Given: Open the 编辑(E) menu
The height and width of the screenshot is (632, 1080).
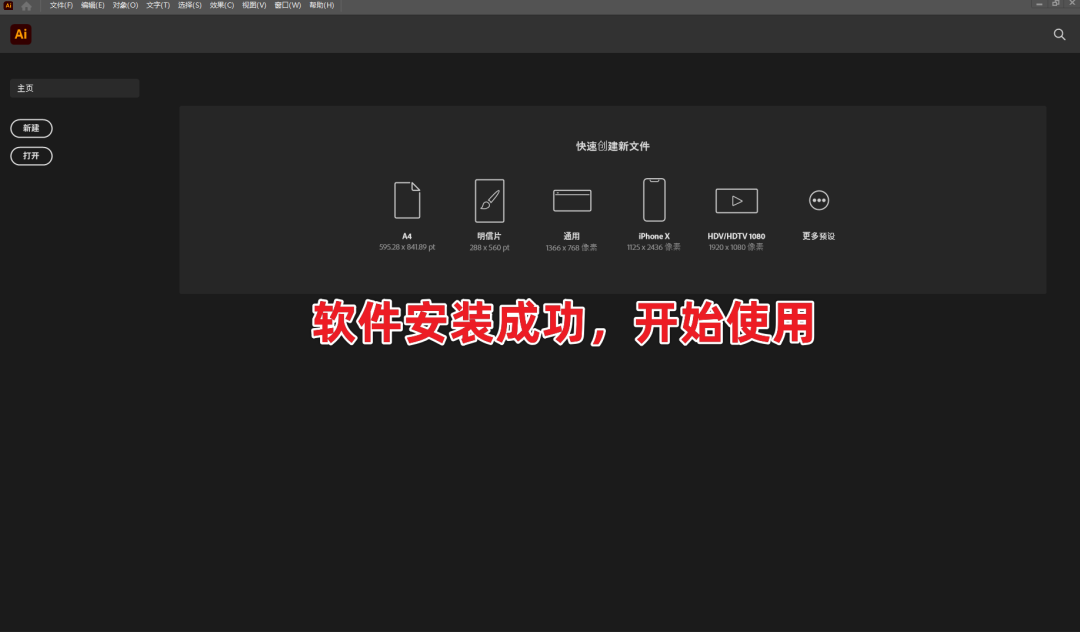Looking at the screenshot, I should pos(93,6).
